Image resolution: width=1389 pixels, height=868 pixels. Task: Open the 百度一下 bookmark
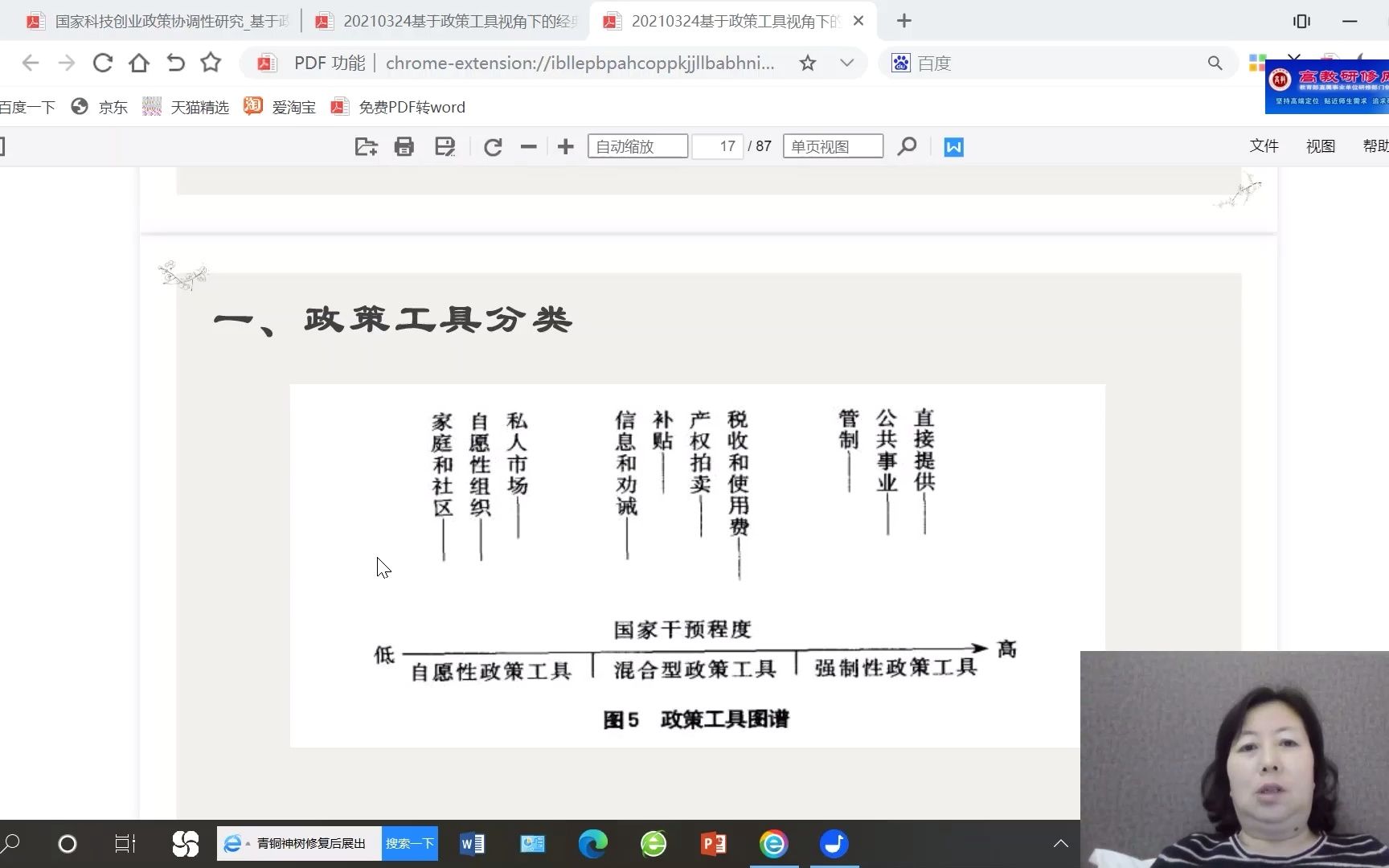(x=27, y=107)
